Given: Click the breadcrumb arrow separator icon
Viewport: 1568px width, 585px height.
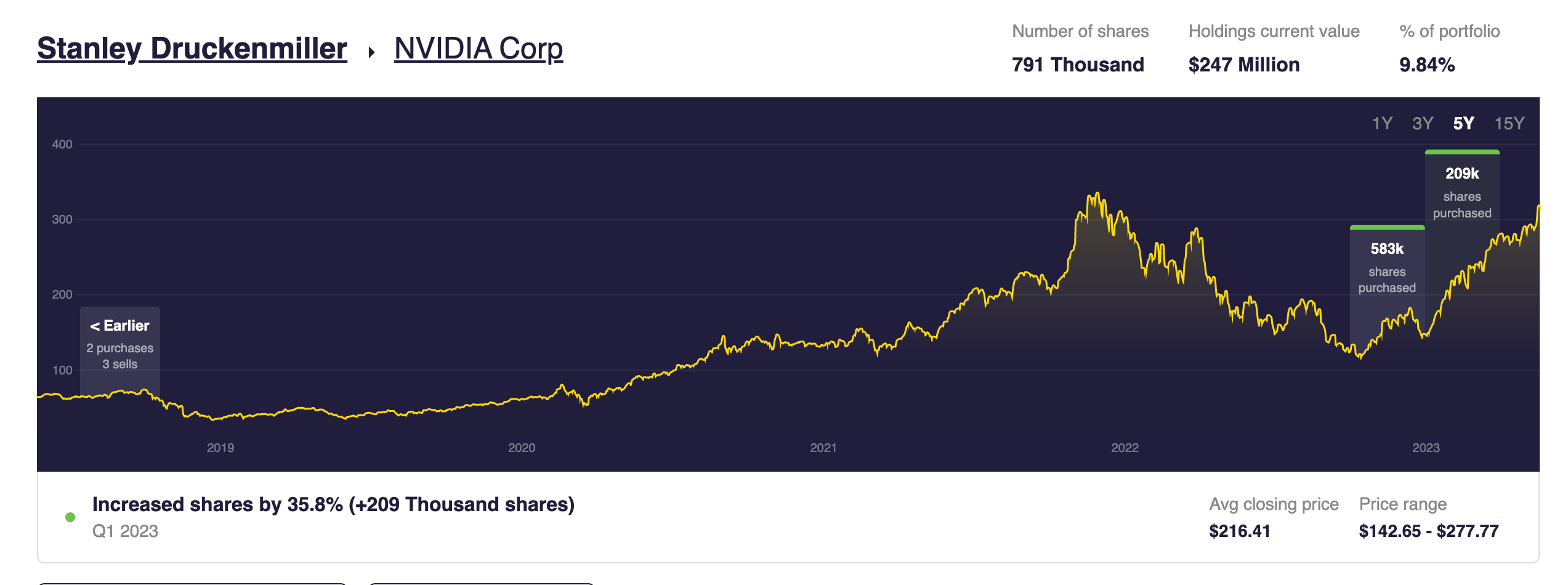Looking at the screenshot, I should point(371,52).
